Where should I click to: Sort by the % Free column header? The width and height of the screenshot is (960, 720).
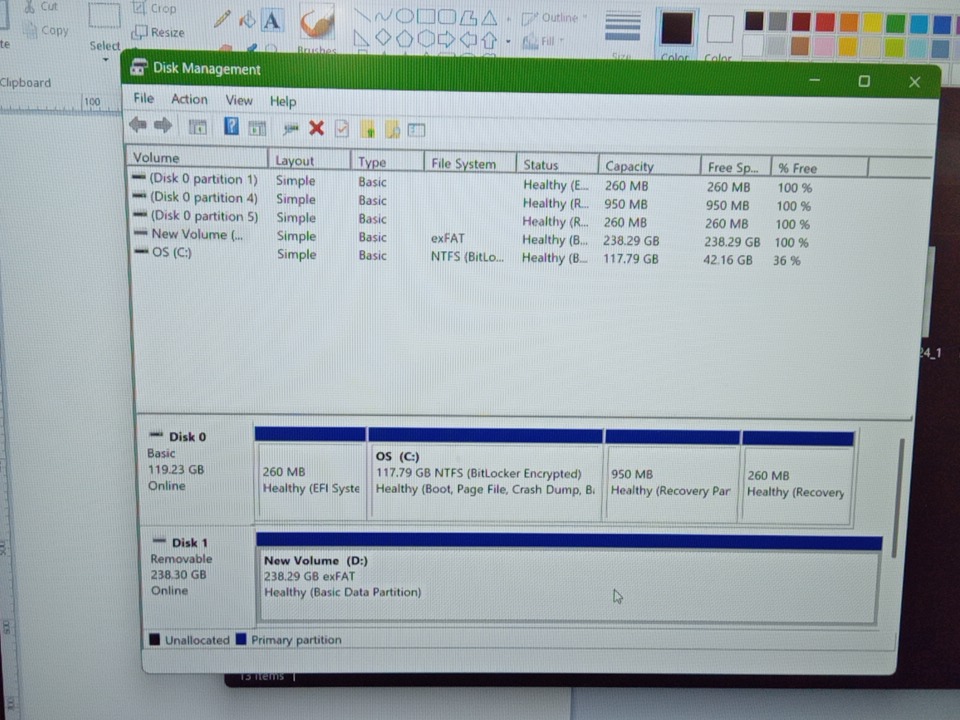pos(819,168)
